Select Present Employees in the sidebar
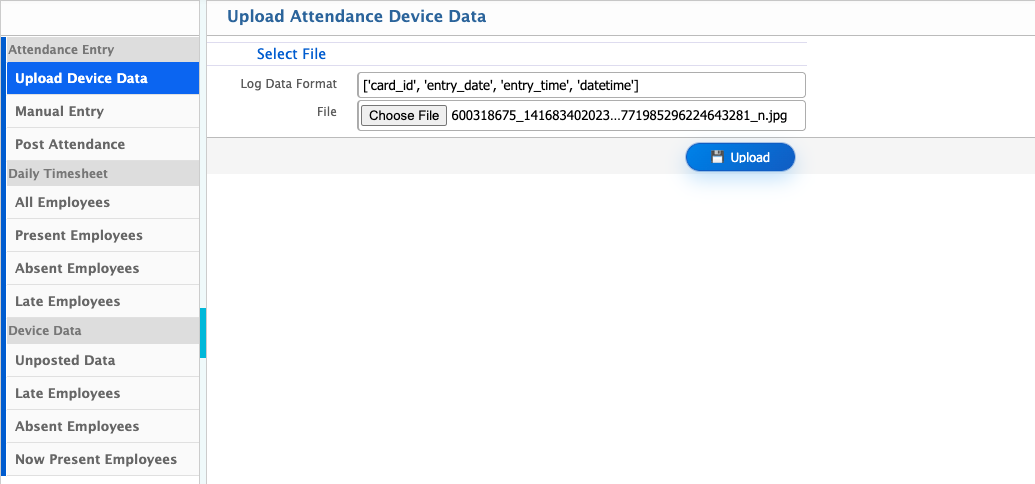Viewport: 1035px width, 484px height. 79,235
